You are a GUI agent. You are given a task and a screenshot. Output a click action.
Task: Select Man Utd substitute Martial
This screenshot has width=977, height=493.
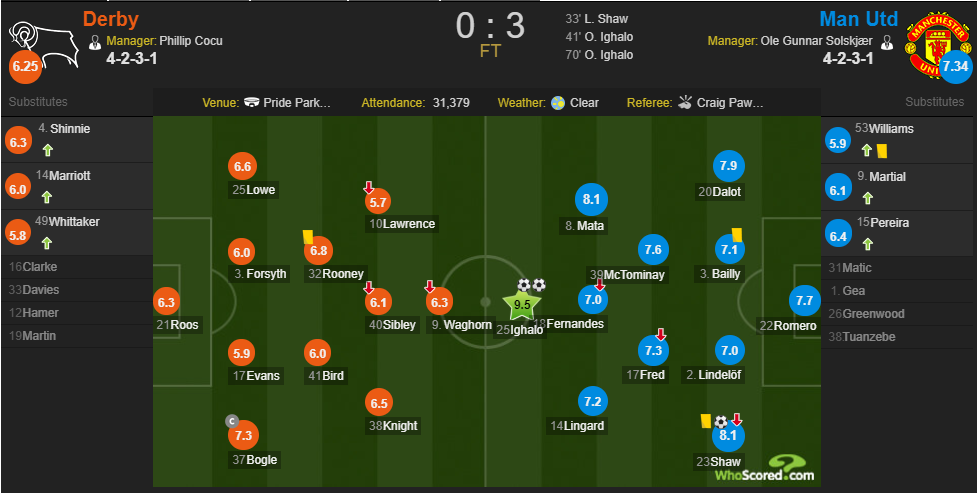887,177
